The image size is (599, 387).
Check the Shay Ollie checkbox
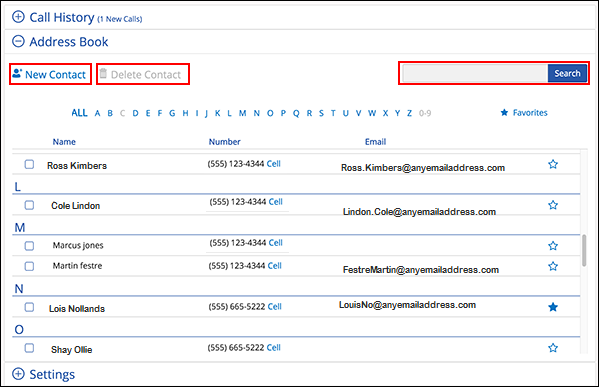click(29, 348)
